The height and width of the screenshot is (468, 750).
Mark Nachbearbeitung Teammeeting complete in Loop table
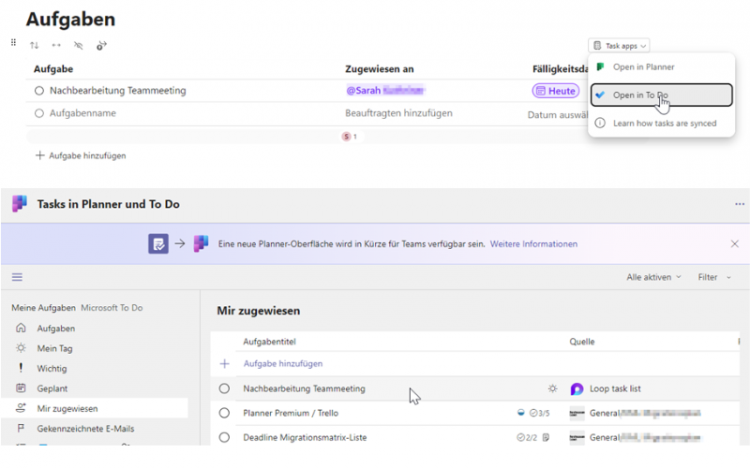40,91
